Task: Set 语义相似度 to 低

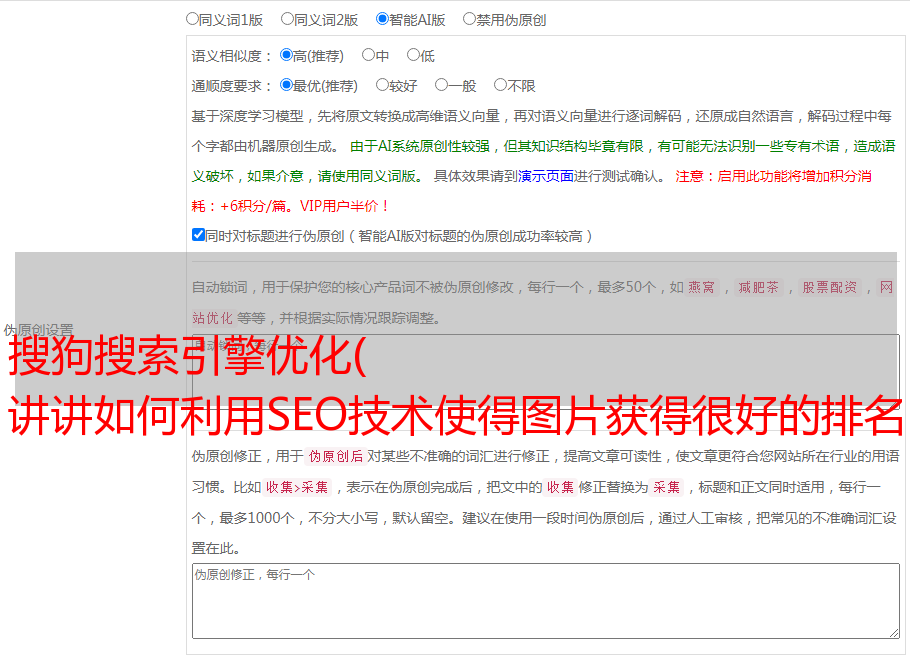Action: [x=413, y=55]
